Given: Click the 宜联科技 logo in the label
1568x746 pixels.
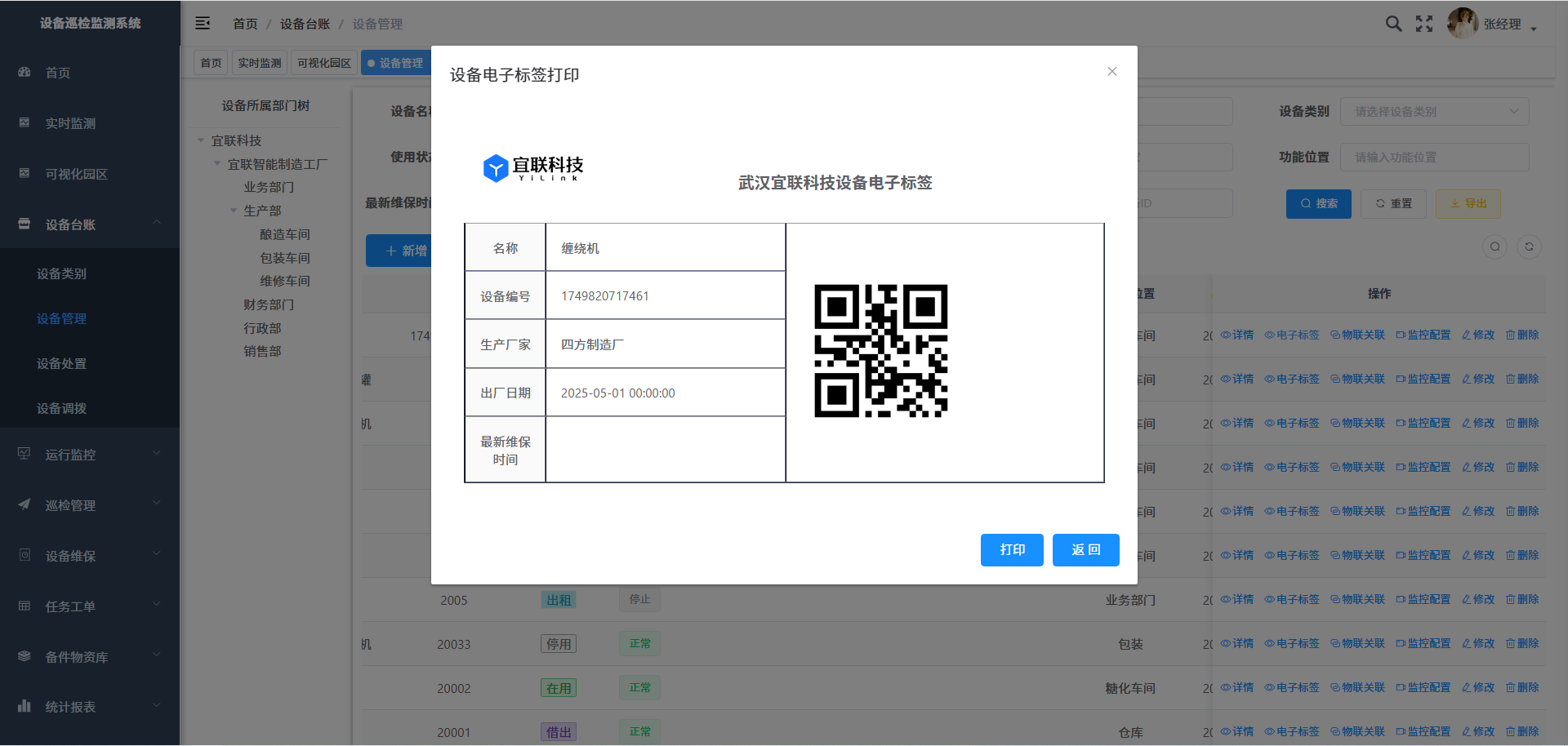Looking at the screenshot, I should (532, 168).
